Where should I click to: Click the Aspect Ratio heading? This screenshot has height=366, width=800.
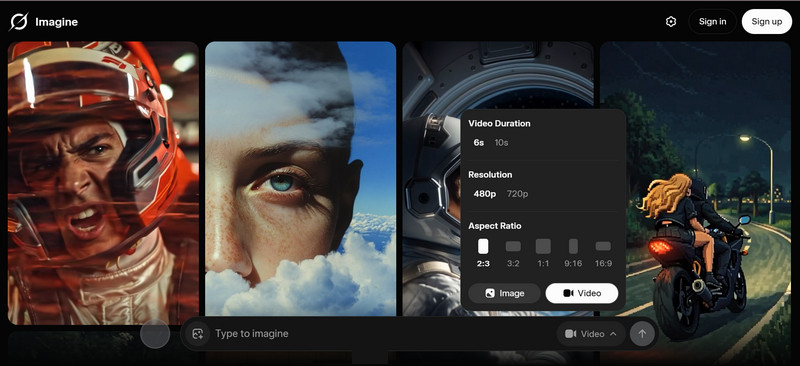click(x=494, y=226)
